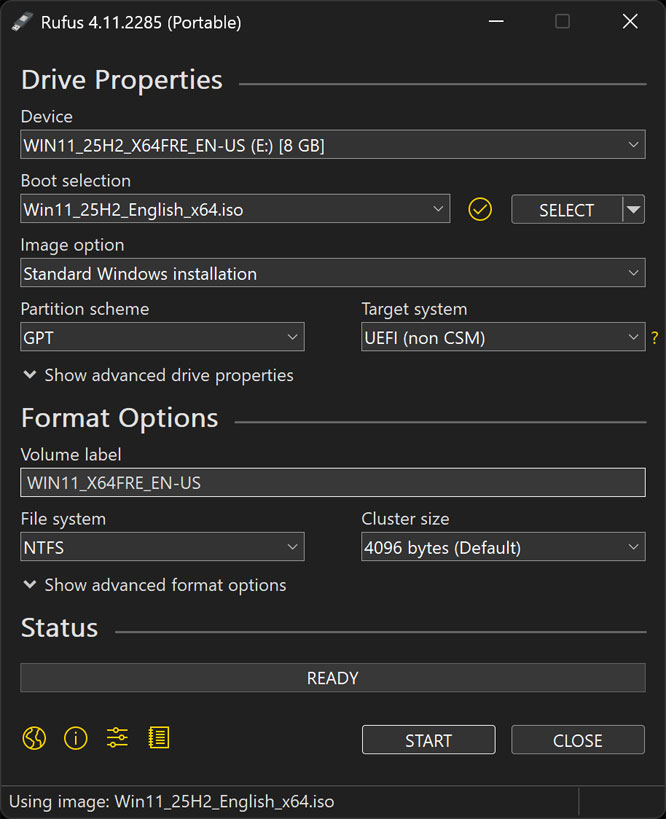Open the Boot selection dropdown
The image size is (666, 819).
(x=235, y=210)
